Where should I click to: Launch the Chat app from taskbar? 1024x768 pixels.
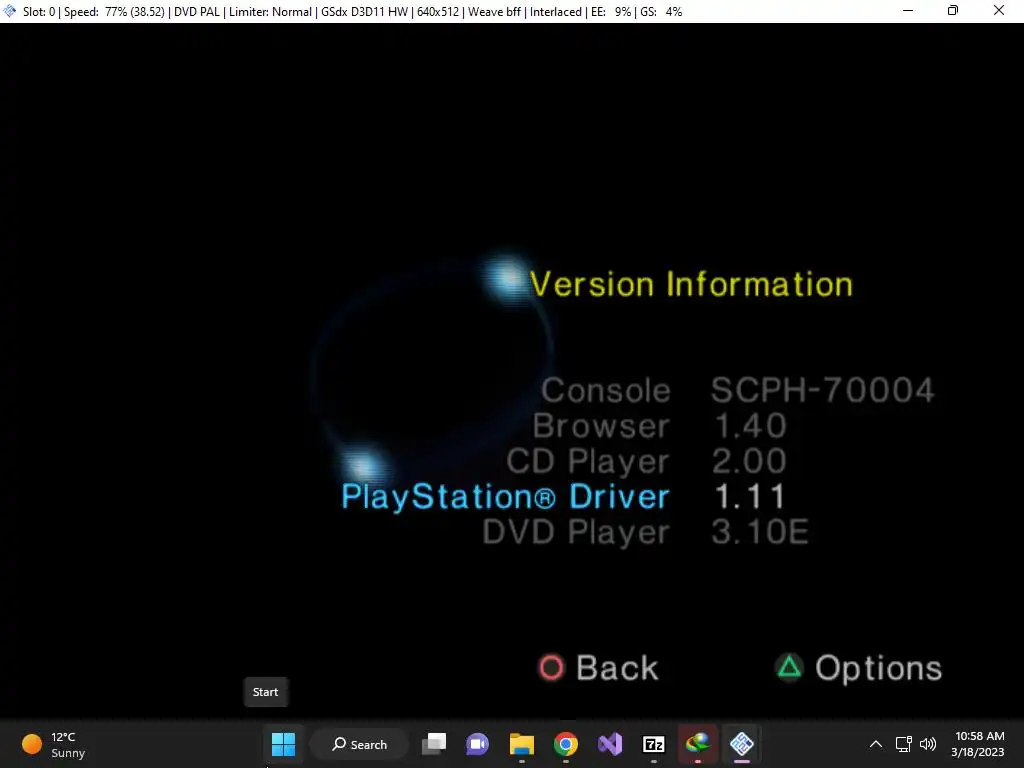click(477, 744)
